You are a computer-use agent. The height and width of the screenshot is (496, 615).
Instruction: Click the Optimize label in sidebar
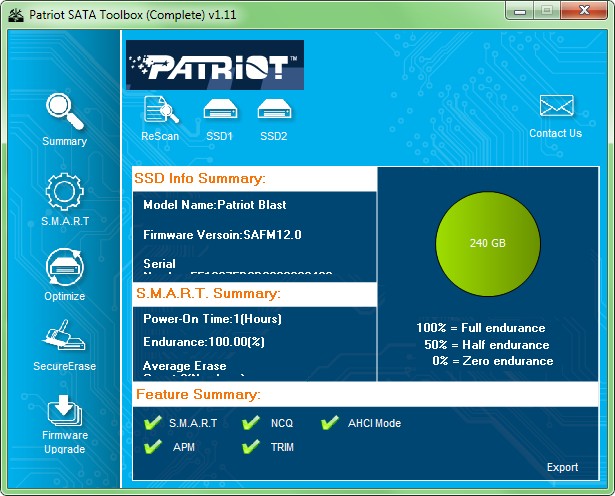(65, 296)
